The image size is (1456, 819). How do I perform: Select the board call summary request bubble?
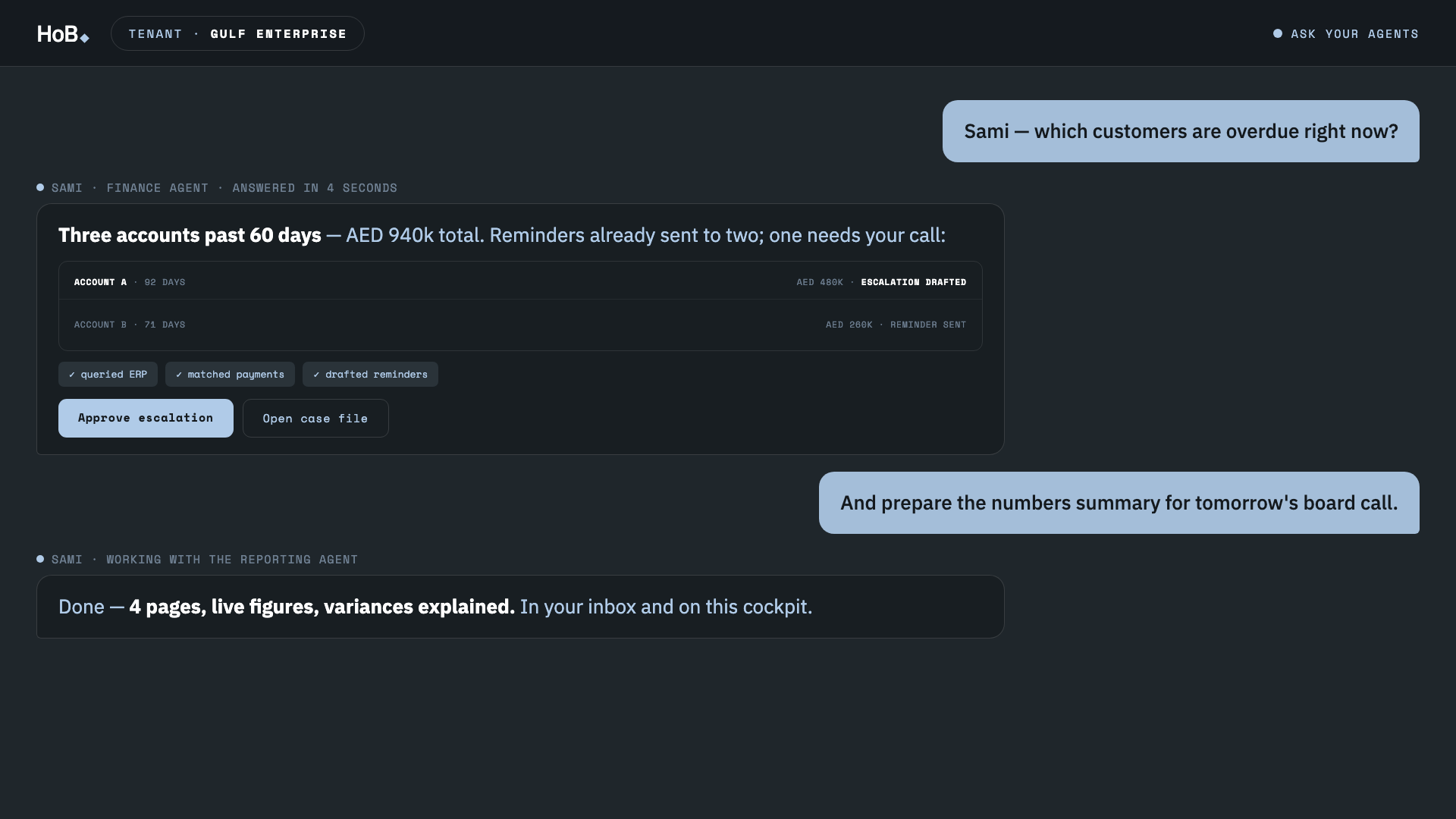pos(1119,503)
